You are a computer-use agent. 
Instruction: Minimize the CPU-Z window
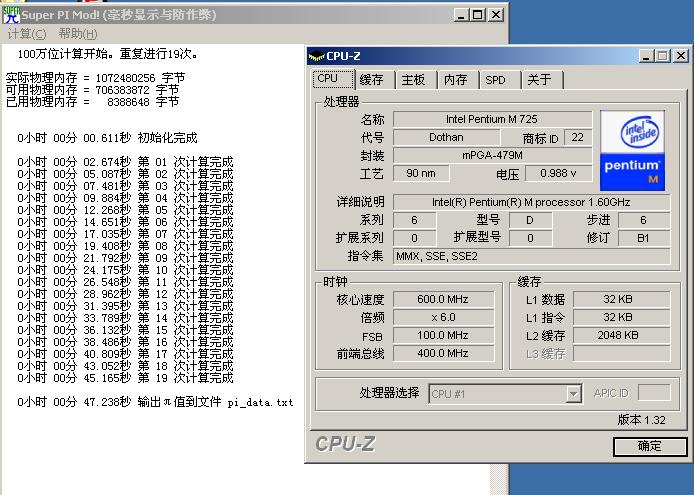click(x=649, y=57)
